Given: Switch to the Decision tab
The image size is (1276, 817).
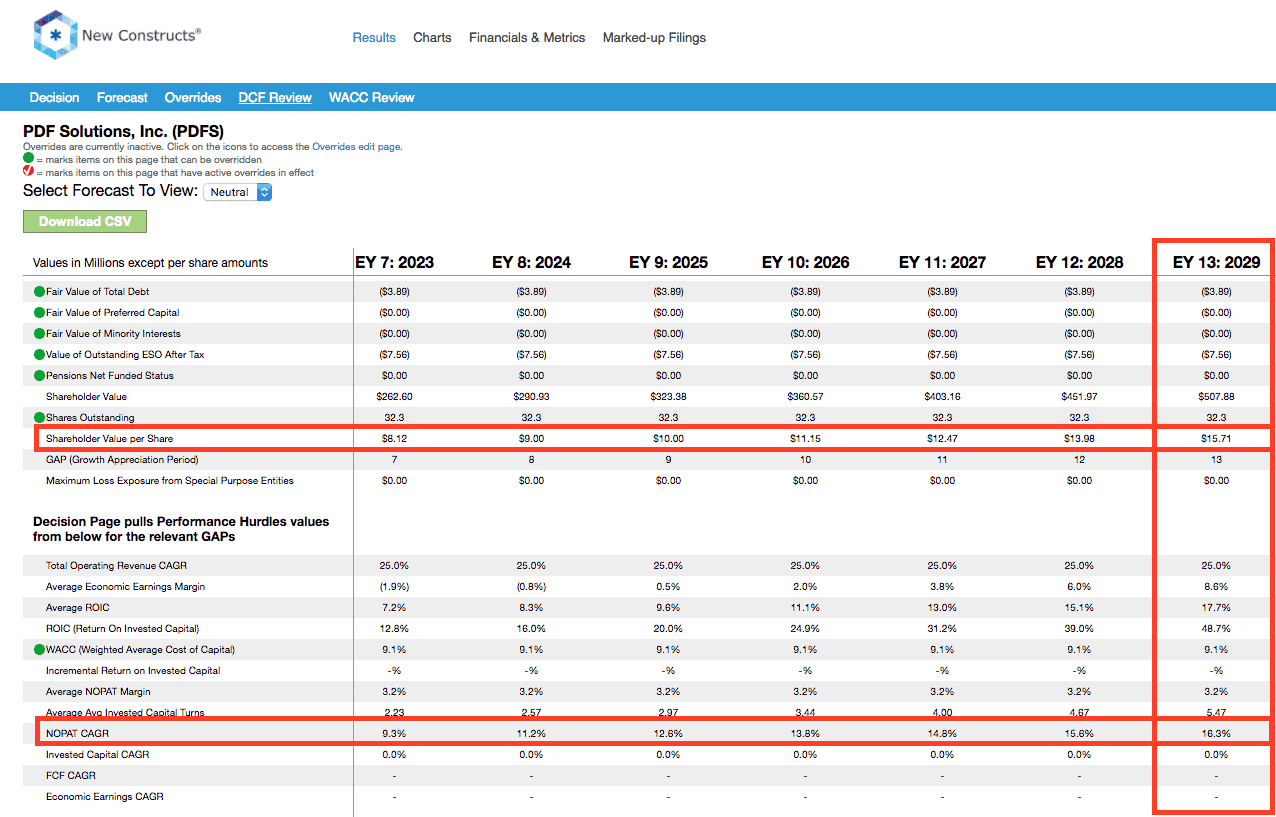Looking at the screenshot, I should (54, 98).
